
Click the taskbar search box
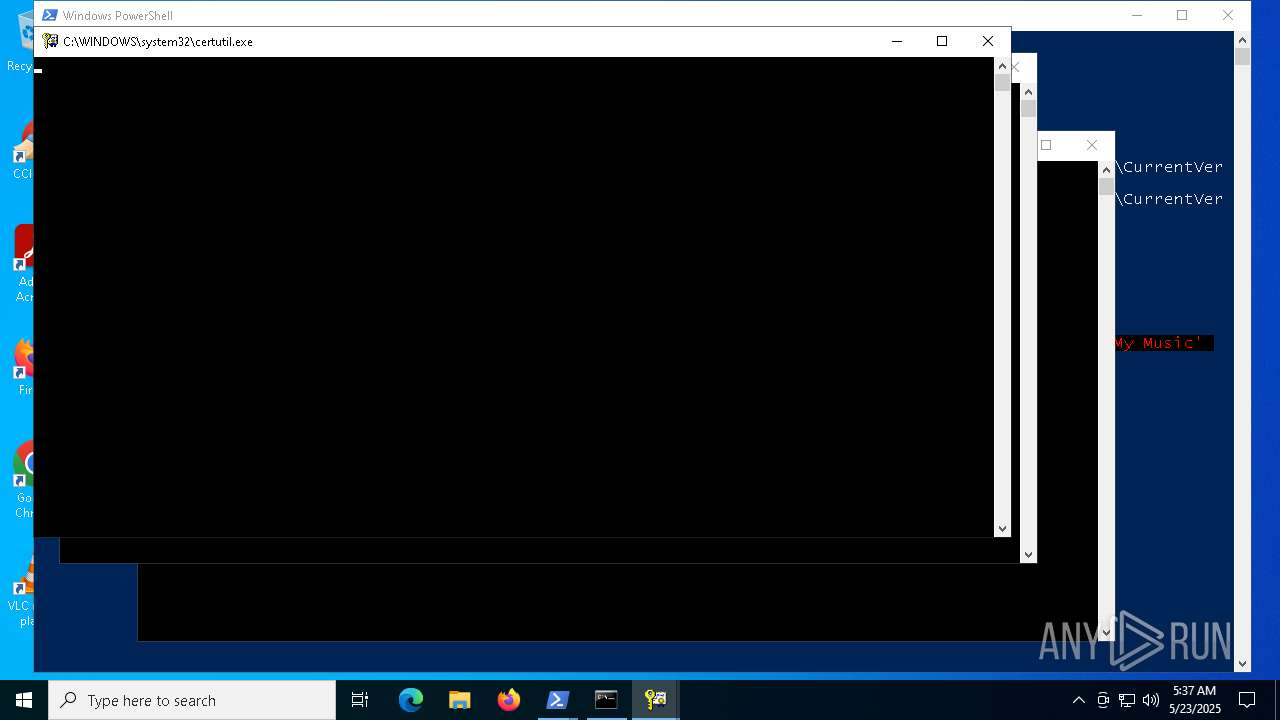click(x=192, y=700)
